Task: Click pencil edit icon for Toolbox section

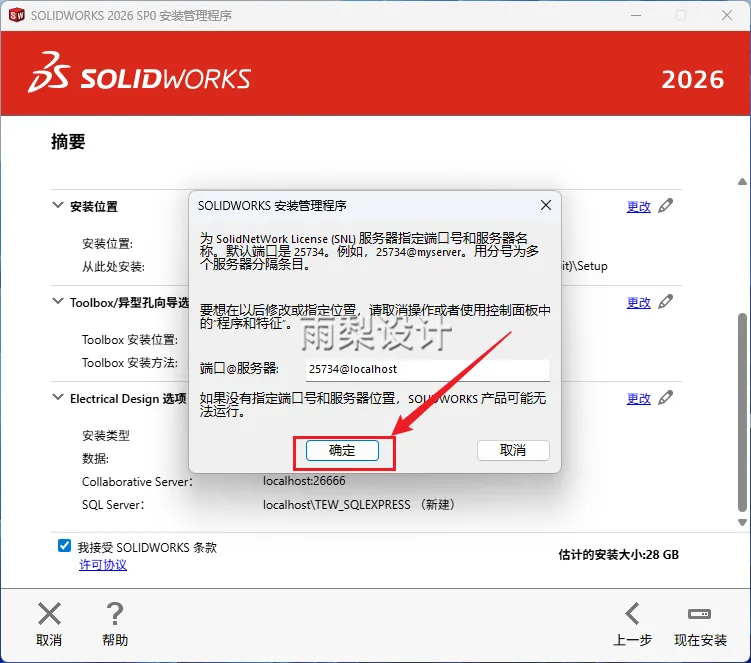Action: (665, 301)
